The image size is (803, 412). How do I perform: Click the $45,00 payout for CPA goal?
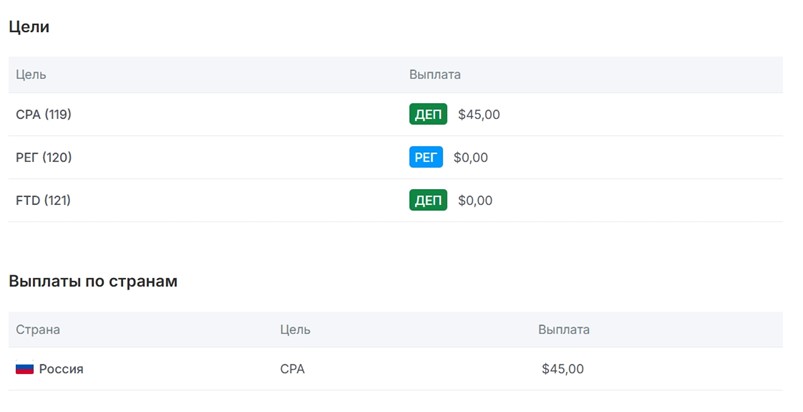coord(479,114)
